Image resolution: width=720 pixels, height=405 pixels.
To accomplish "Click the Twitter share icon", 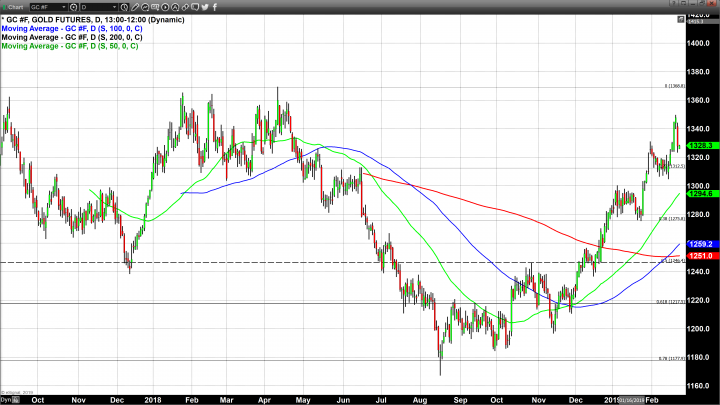I will (206, 7).
